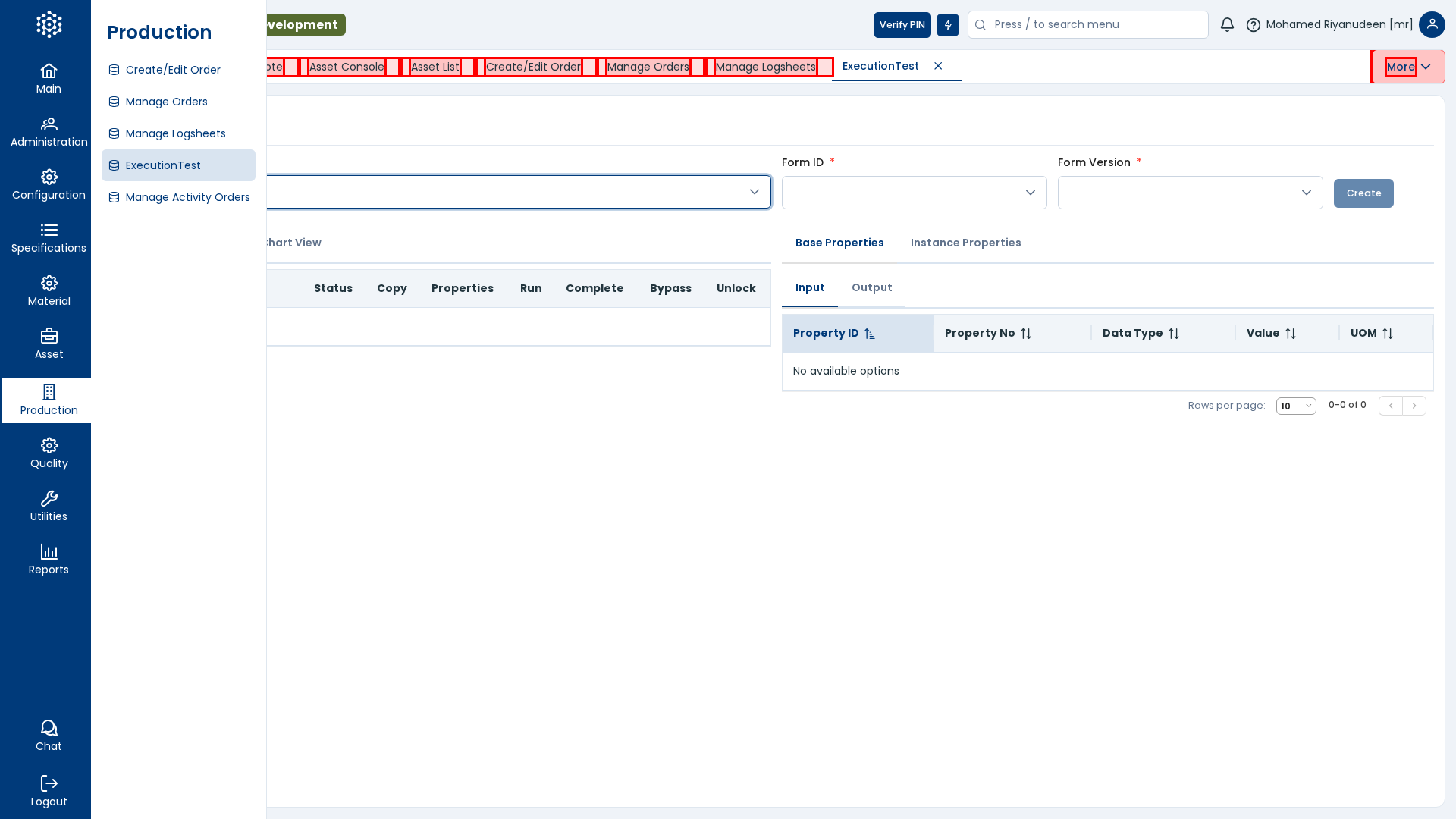Click the lightning bolt quick action button
This screenshot has height=819, width=1456.
(947, 25)
